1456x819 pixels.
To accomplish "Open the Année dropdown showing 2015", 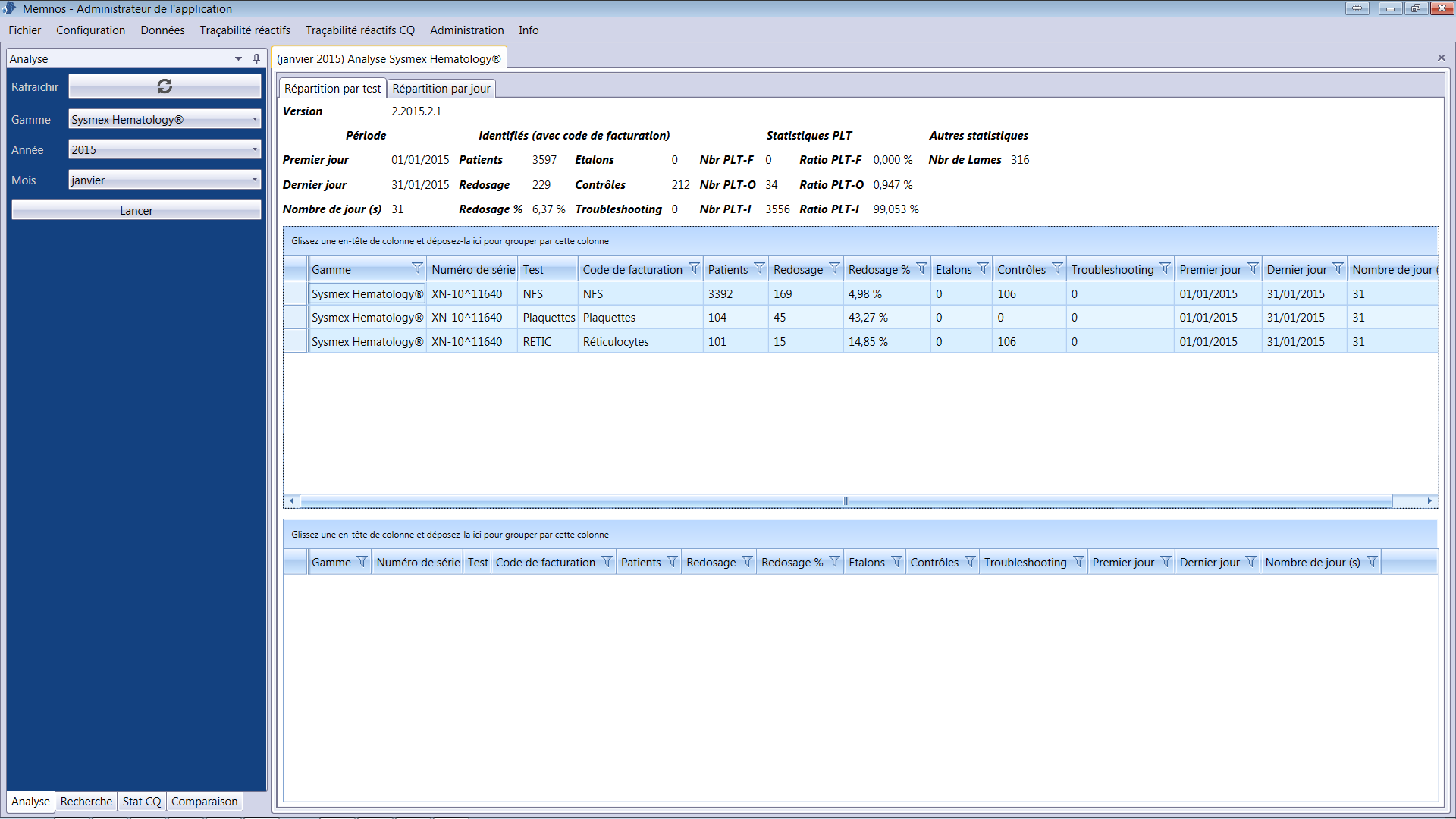I will [x=165, y=149].
